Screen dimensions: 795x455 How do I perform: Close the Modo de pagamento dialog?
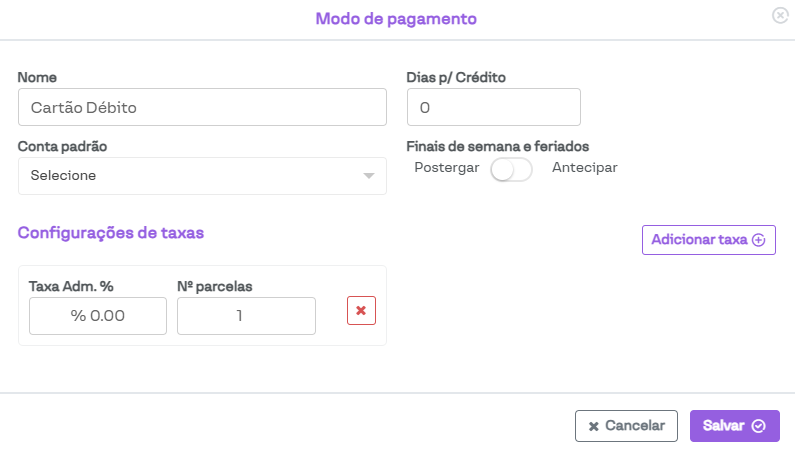point(780,16)
